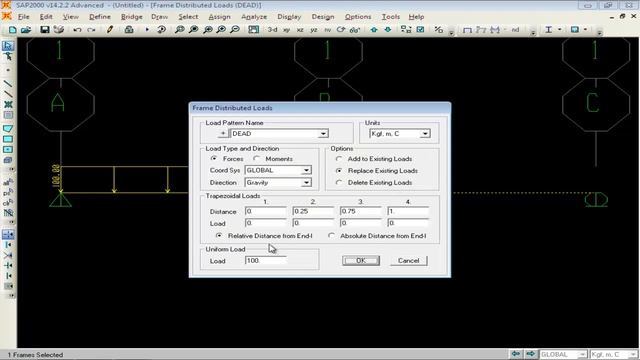Screen dimensions: 640x360
Task: Run analysis with the play arrow icon
Action: coord(147,30)
